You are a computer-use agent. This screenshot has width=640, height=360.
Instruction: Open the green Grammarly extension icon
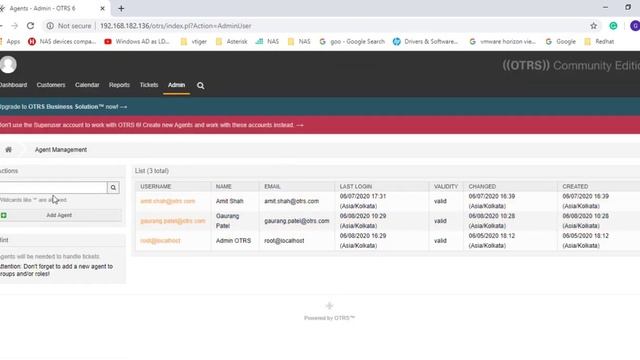613,26
